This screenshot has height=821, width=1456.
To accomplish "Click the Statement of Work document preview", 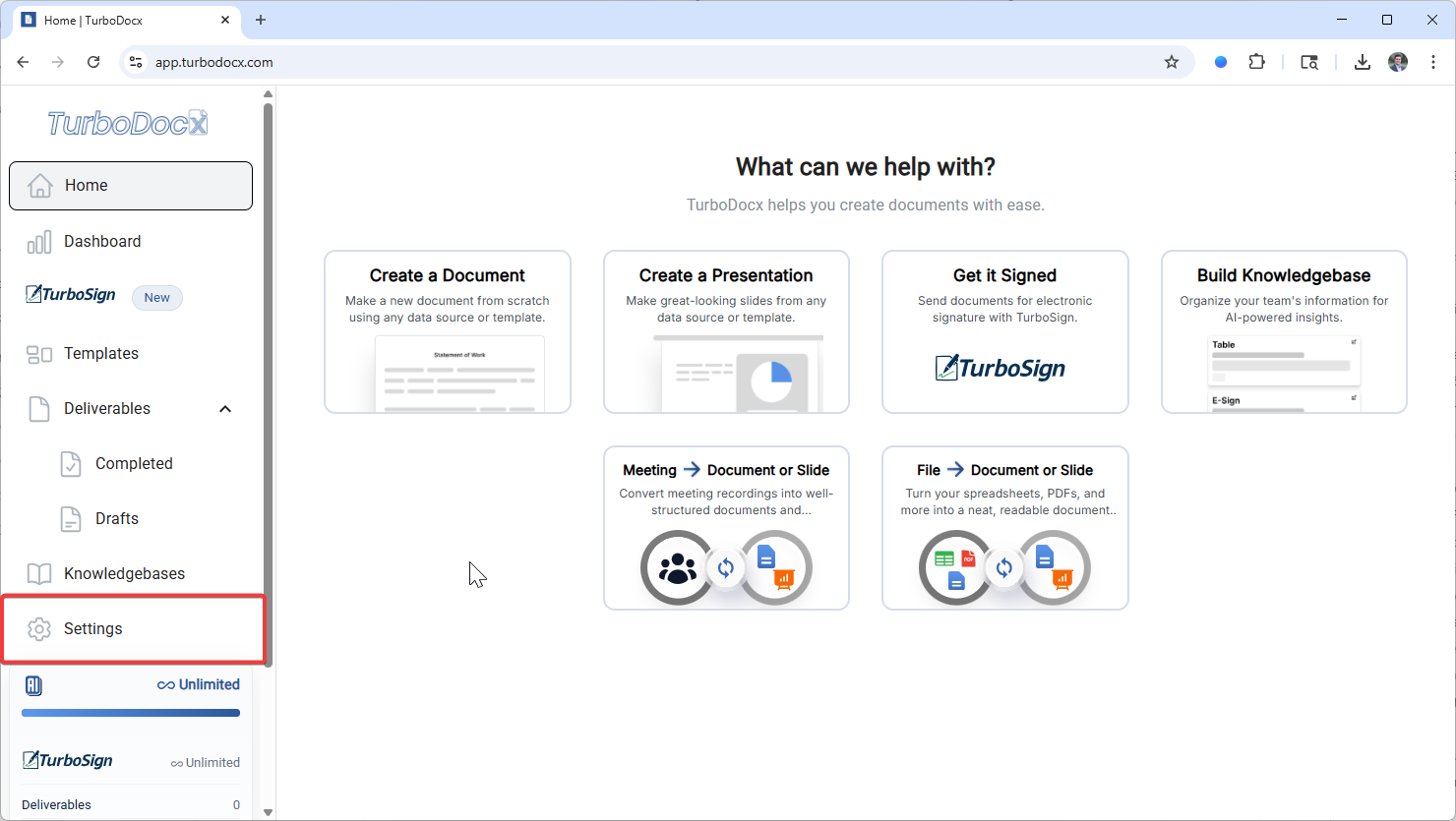I will coord(459,374).
